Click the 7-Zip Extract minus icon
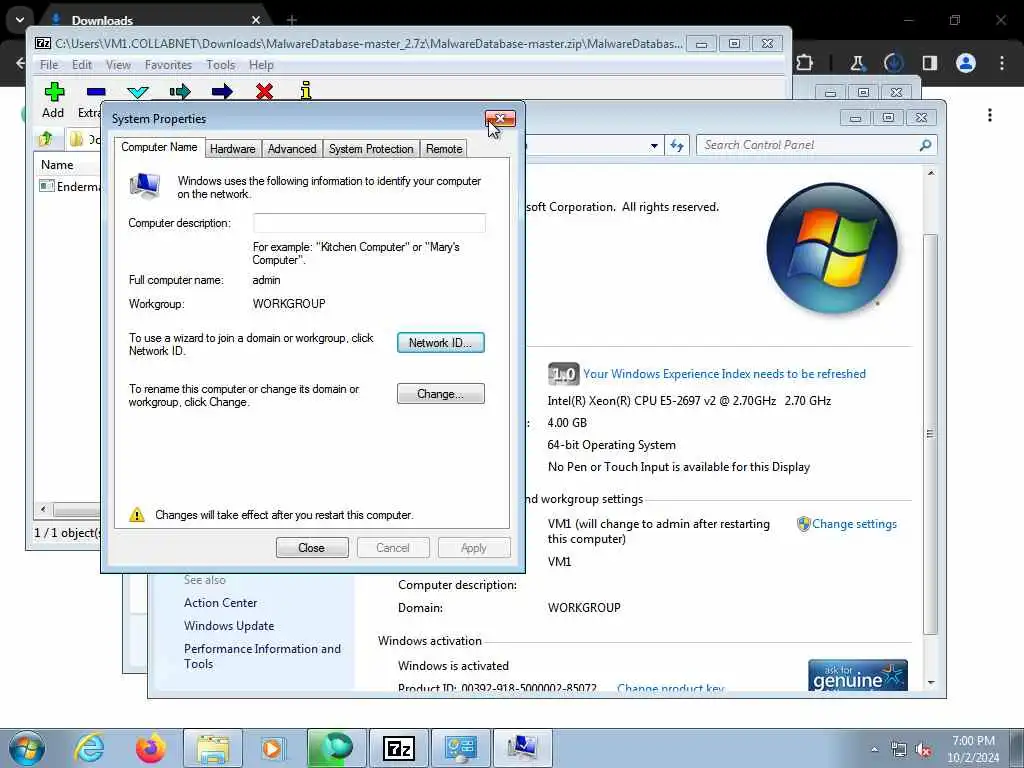 click(96, 91)
